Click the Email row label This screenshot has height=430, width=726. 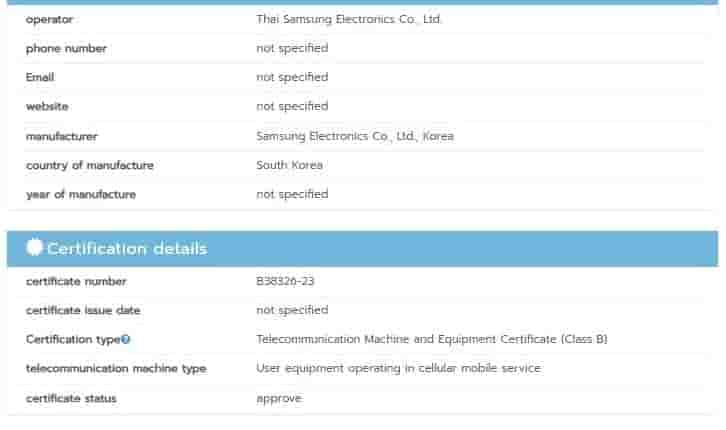(40, 77)
